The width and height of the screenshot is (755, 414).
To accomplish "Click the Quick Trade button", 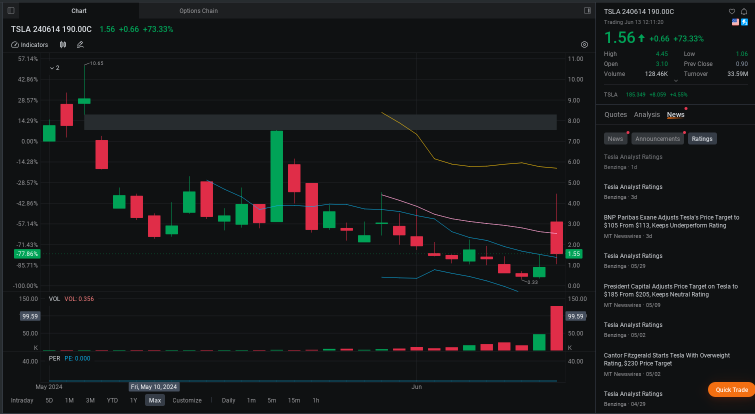I will click(x=731, y=390).
